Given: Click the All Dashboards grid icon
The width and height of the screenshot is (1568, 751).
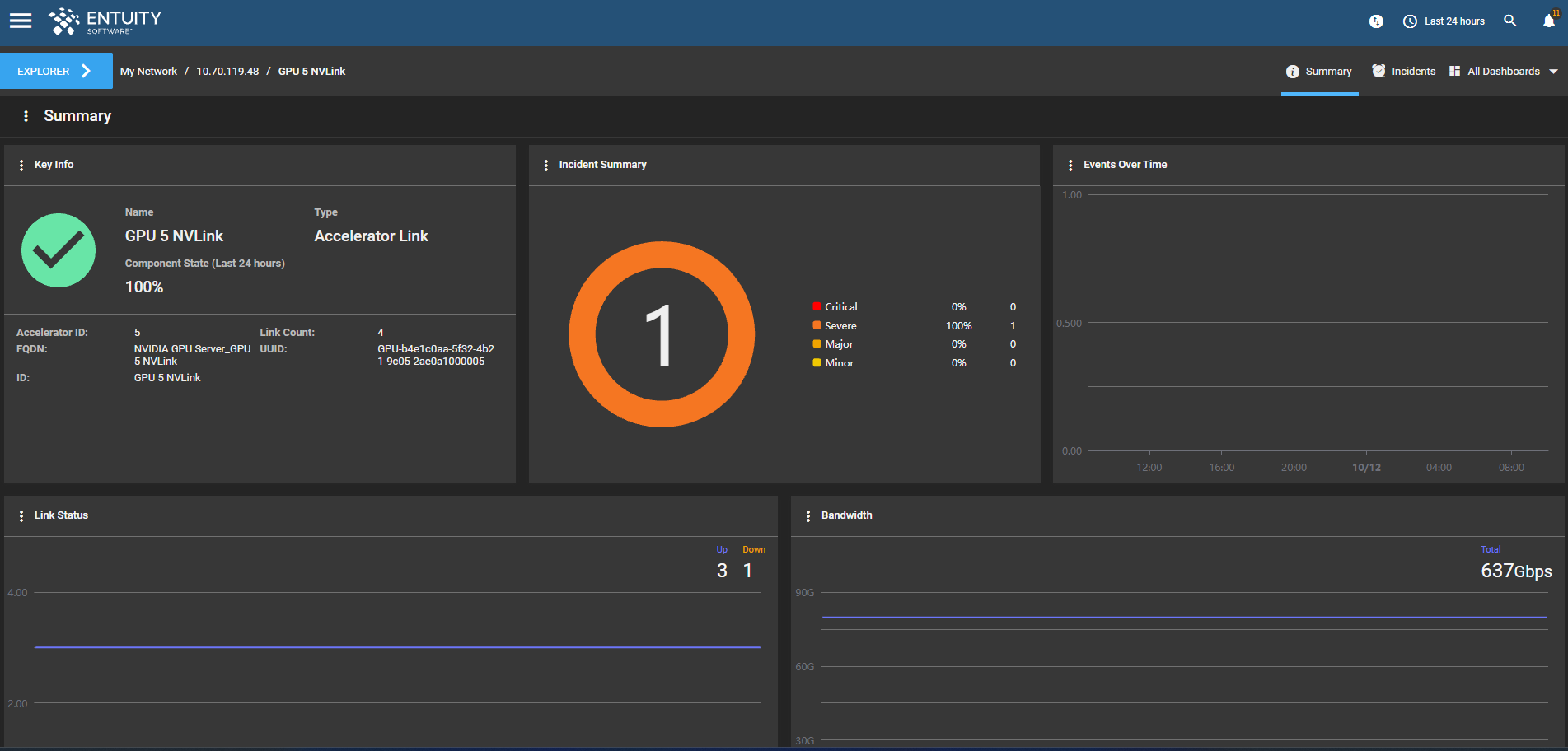Looking at the screenshot, I should (x=1455, y=71).
